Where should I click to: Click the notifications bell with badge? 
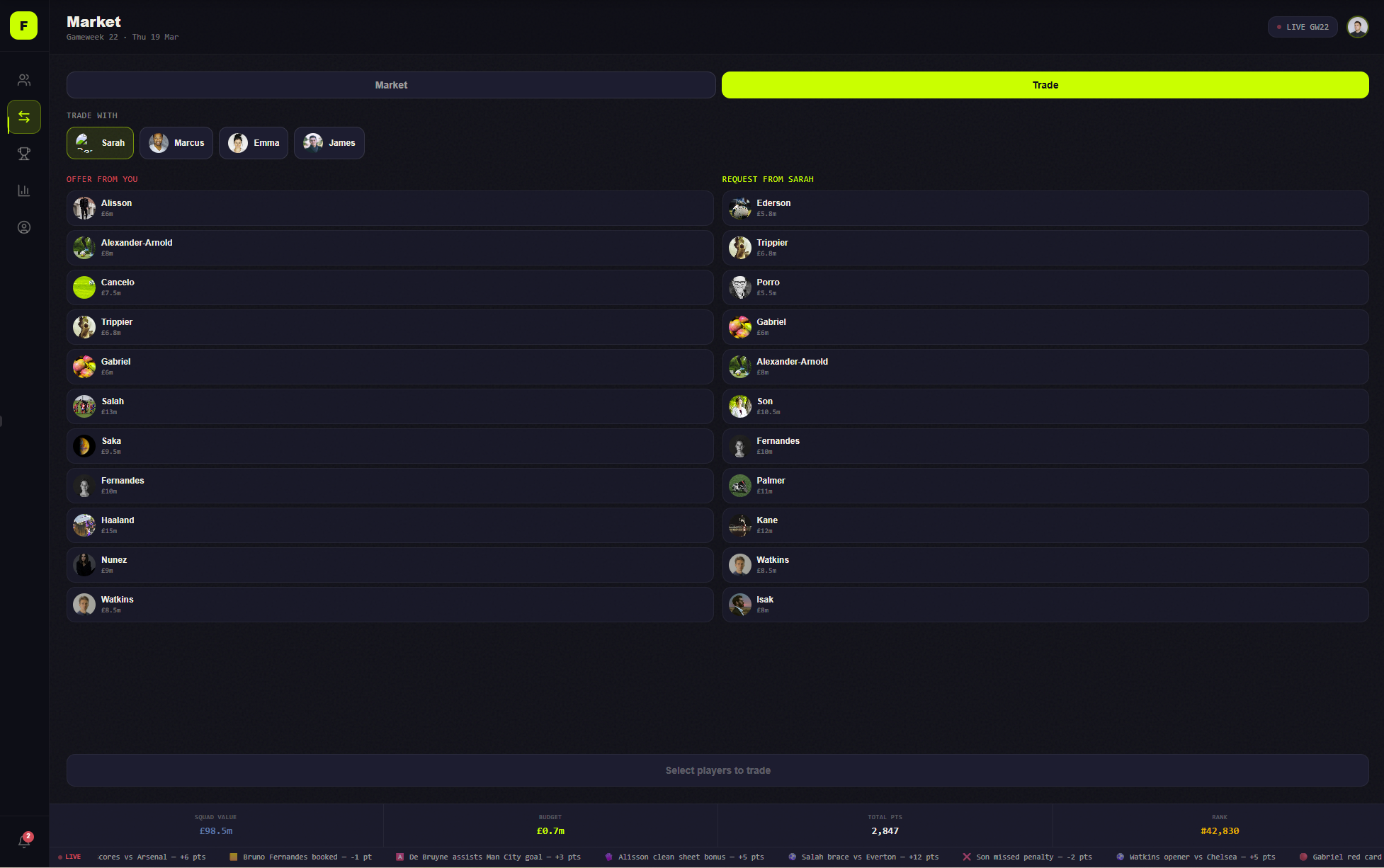[x=24, y=841]
